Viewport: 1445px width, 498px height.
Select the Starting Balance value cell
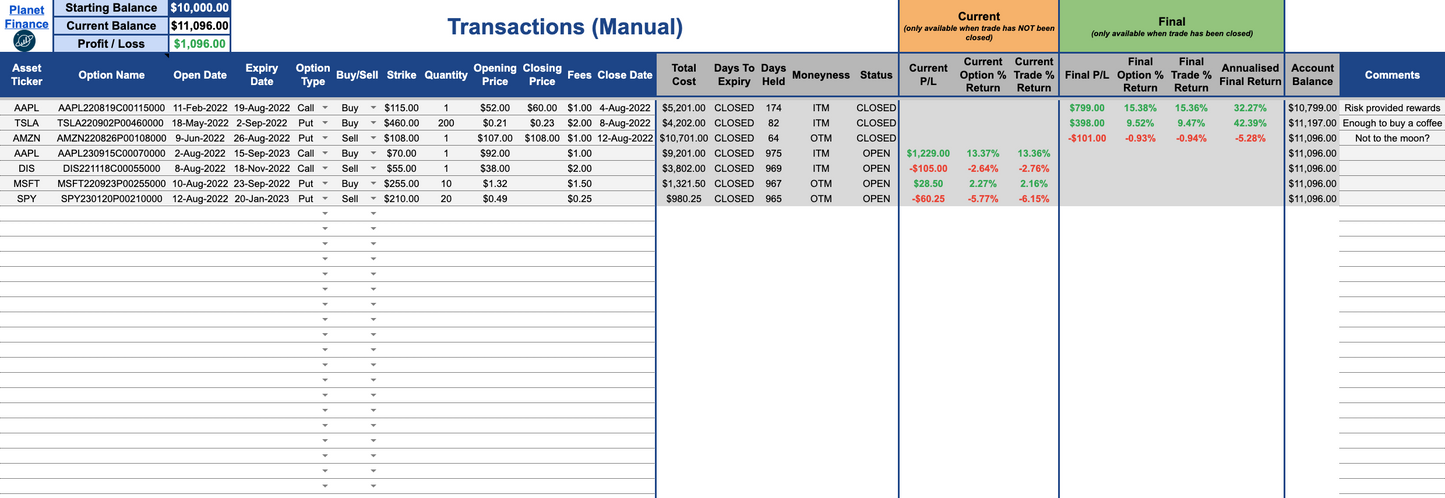pos(199,8)
